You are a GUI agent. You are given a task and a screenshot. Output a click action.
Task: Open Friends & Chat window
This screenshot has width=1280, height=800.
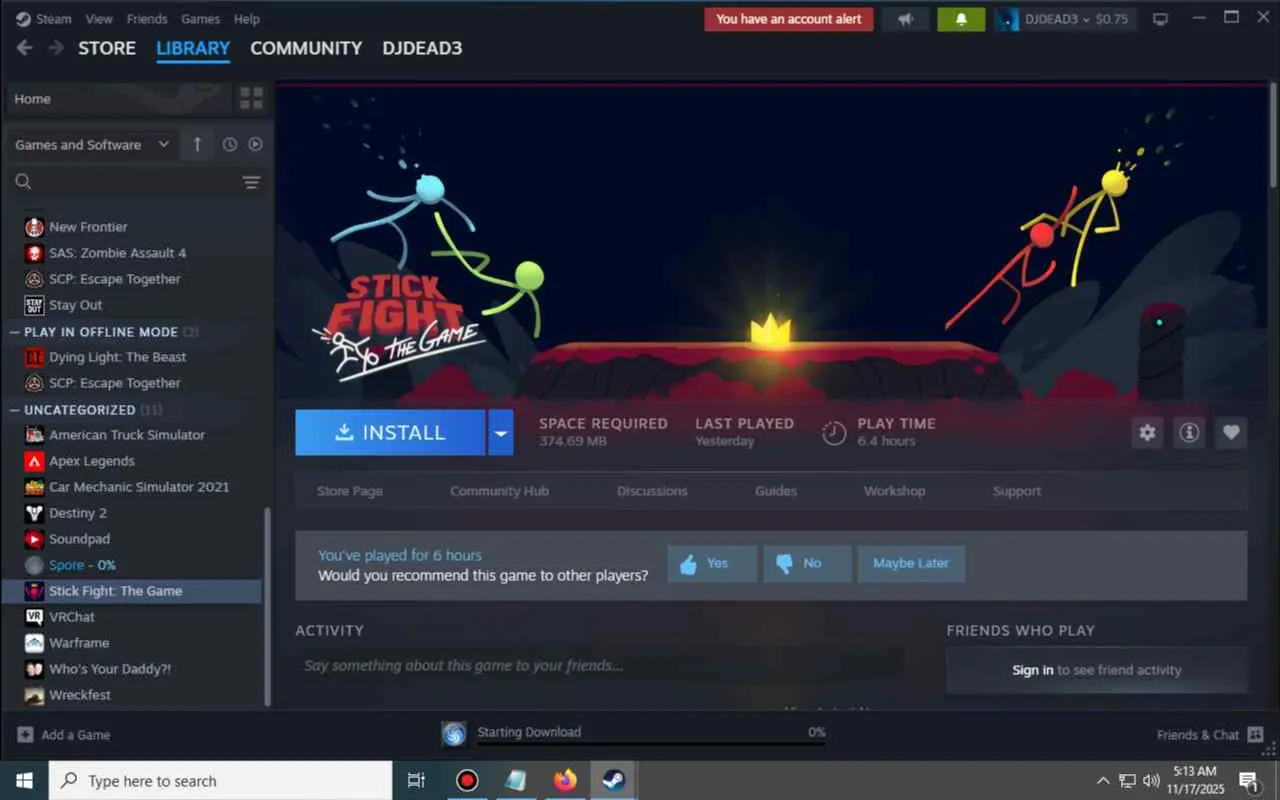[x=1210, y=734]
